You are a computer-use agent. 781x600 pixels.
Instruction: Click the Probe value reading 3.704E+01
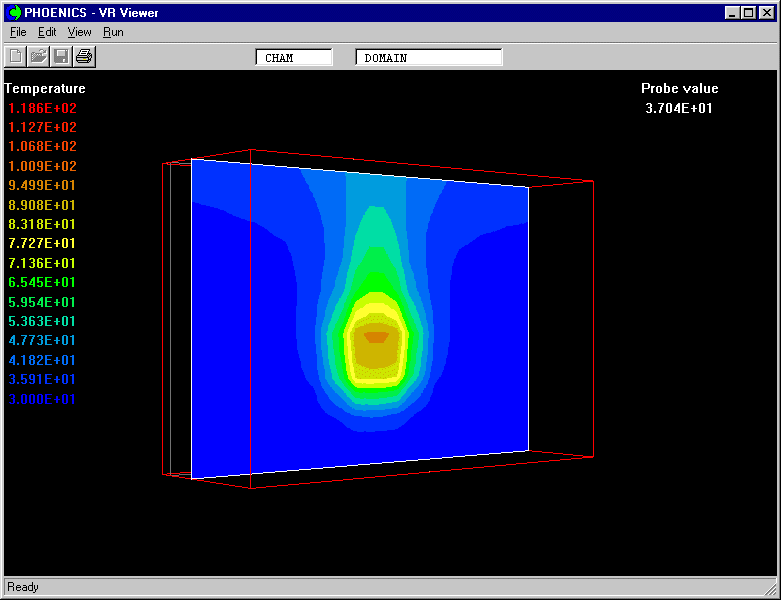(x=679, y=108)
